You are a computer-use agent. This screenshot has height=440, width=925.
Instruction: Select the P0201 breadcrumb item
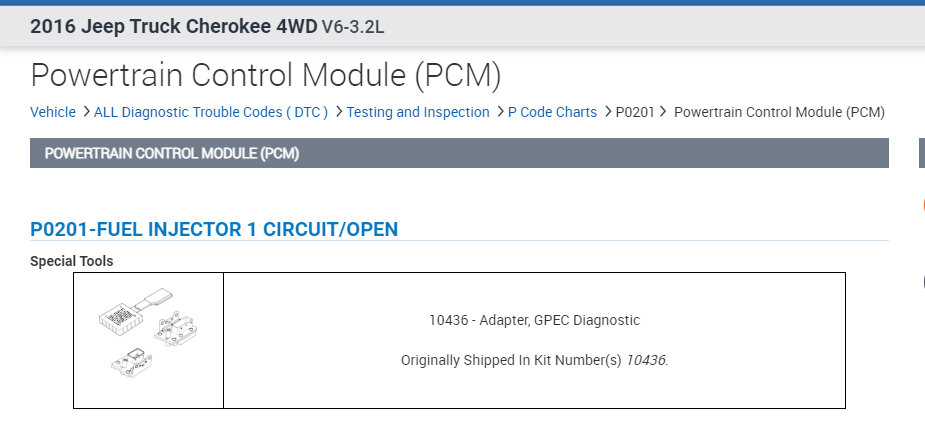[635, 112]
